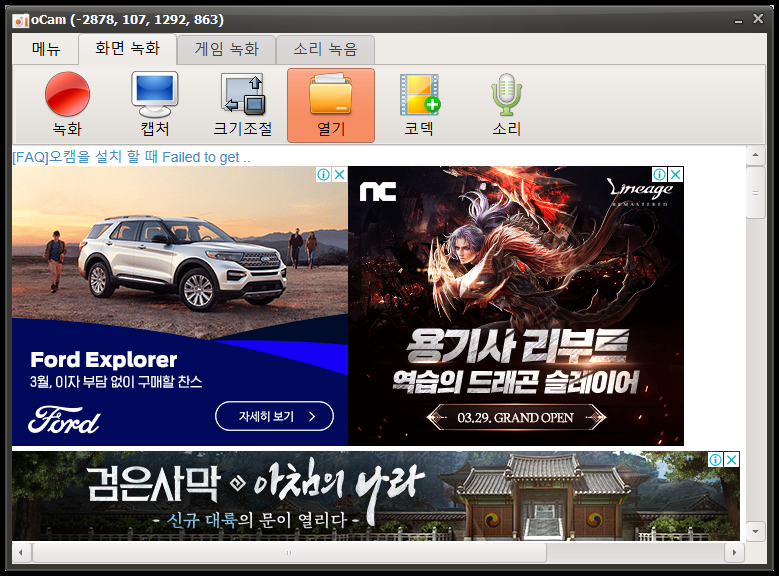779x576 pixels.
Task: Open the 코덱 codec settings
Action: pos(419,105)
